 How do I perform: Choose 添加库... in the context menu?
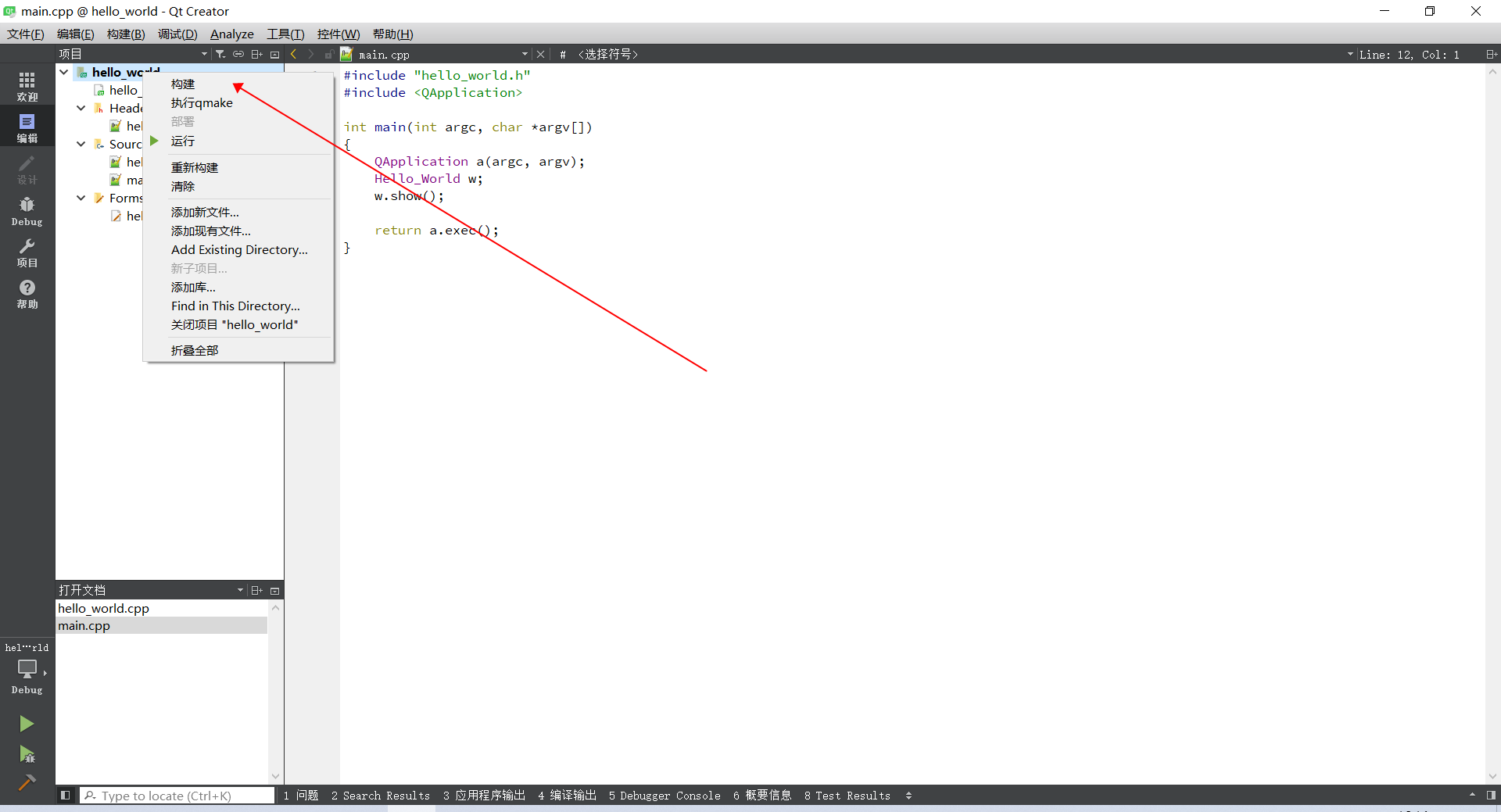[x=238, y=287]
